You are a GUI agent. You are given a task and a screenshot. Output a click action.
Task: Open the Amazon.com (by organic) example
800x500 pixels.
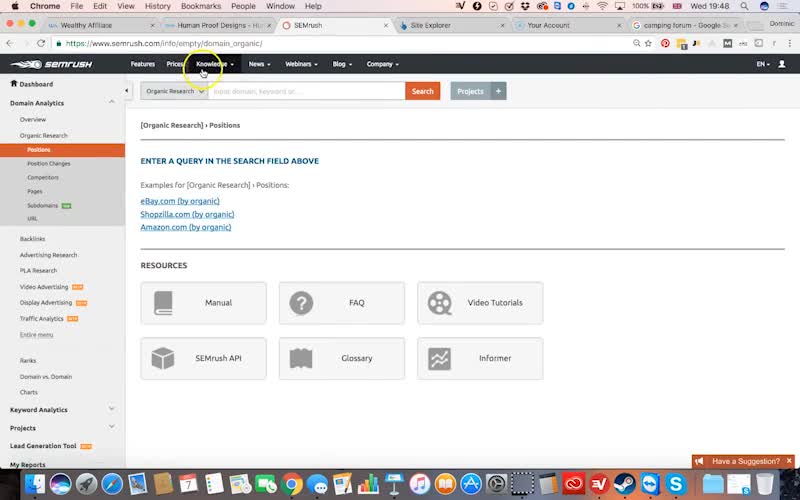click(186, 227)
